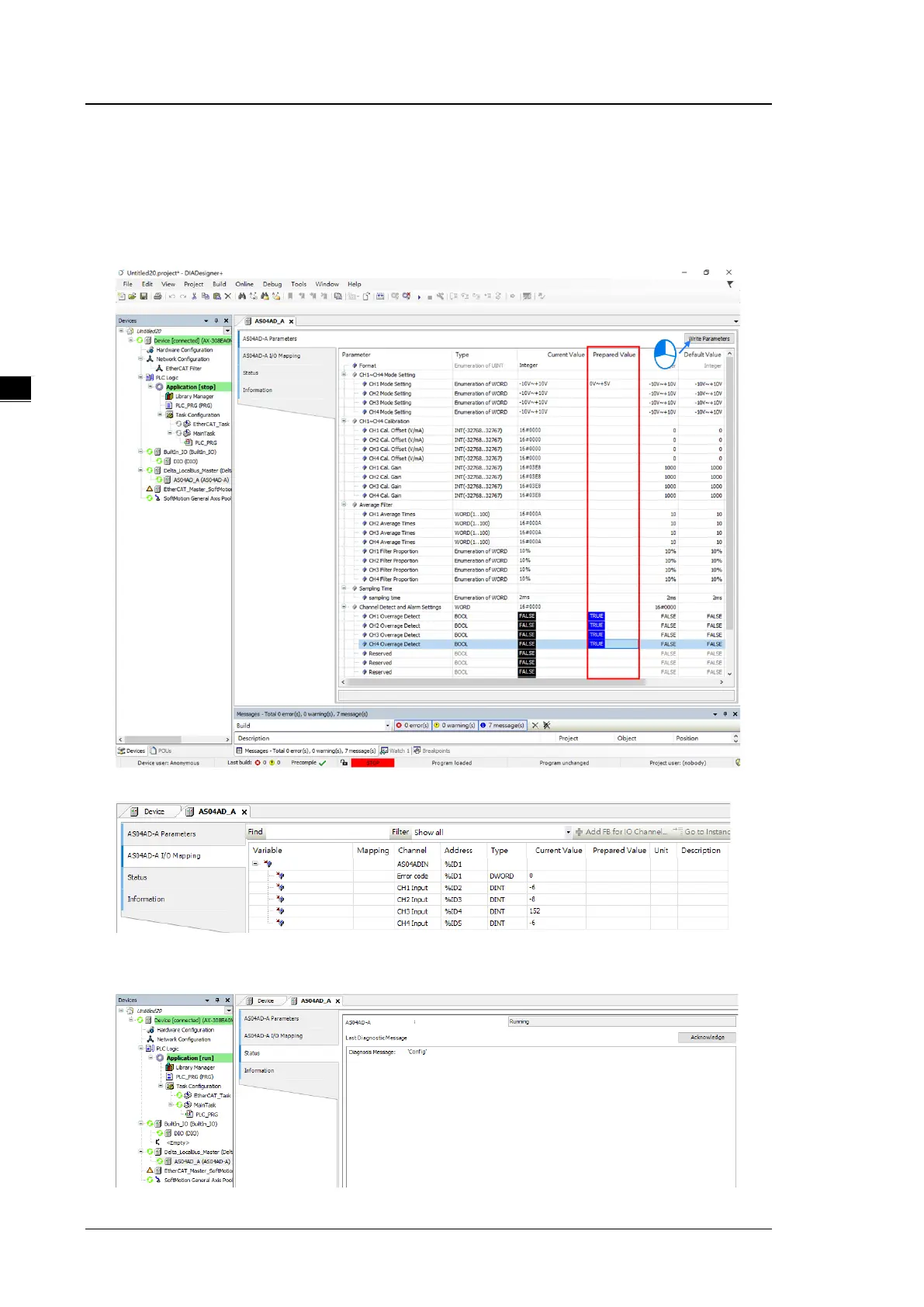Collapse the CH1~CH4 Calibration group

coord(344,421)
